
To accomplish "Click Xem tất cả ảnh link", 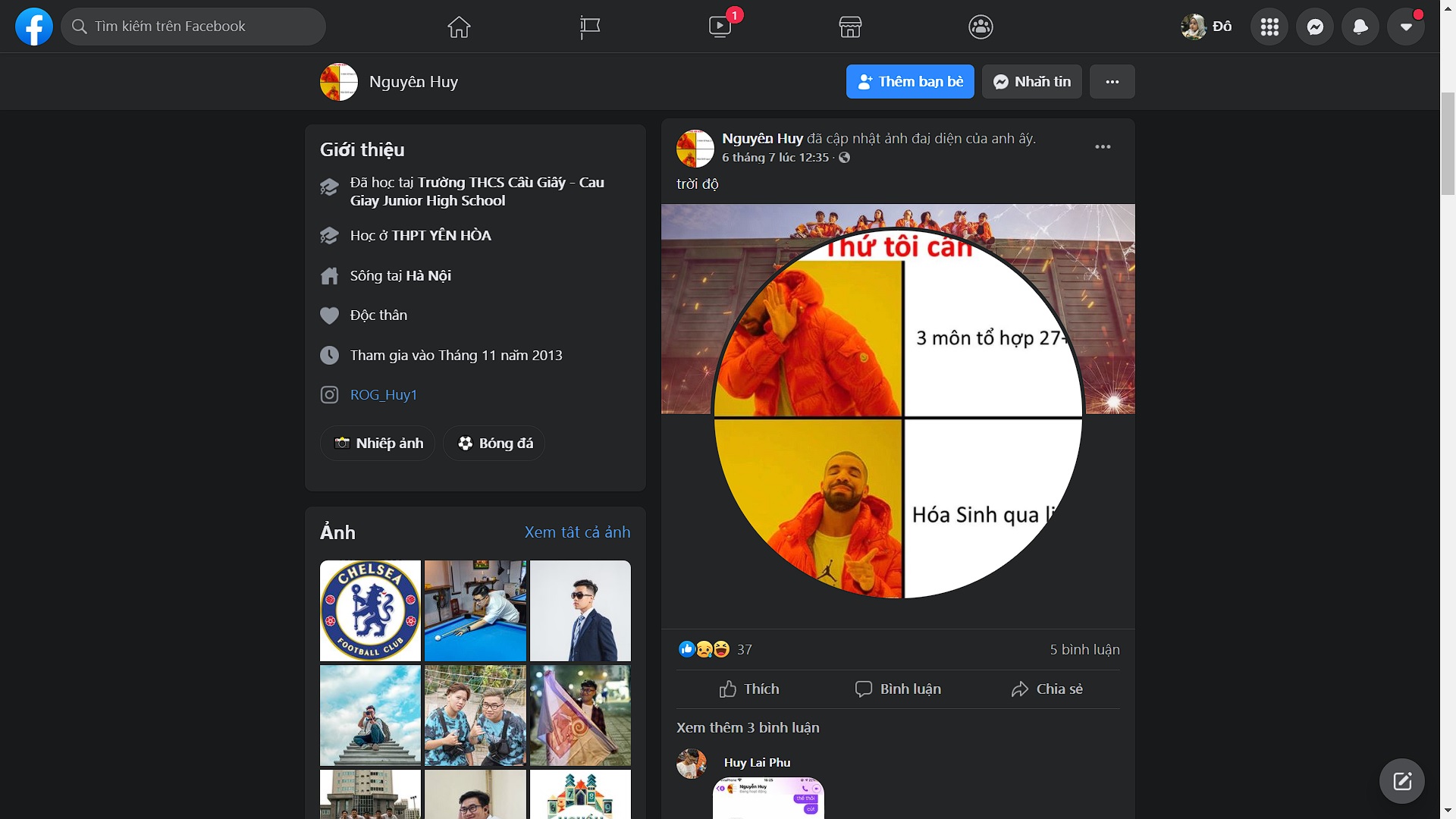I will pos(577,532).
